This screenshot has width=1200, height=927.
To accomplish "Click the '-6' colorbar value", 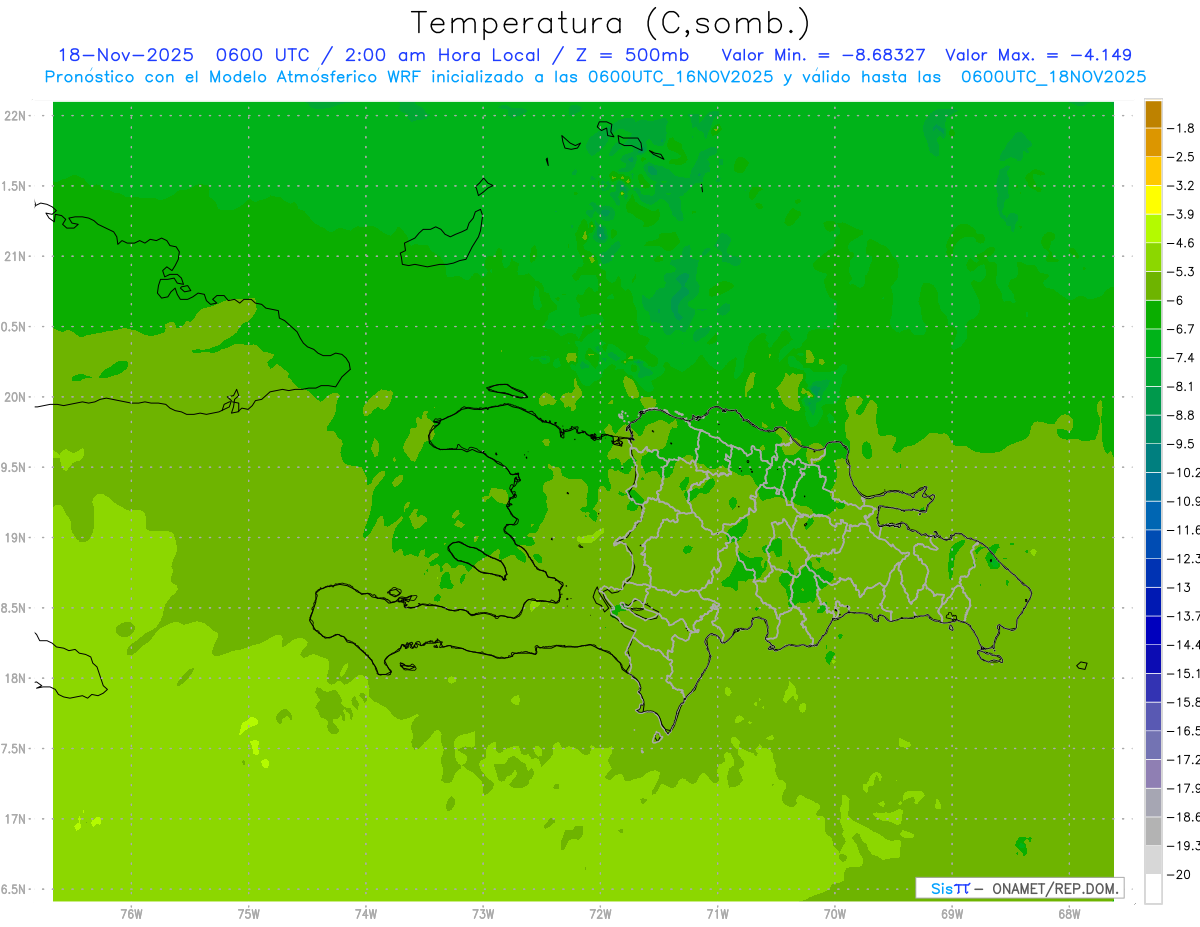I will click(1178, 300).
